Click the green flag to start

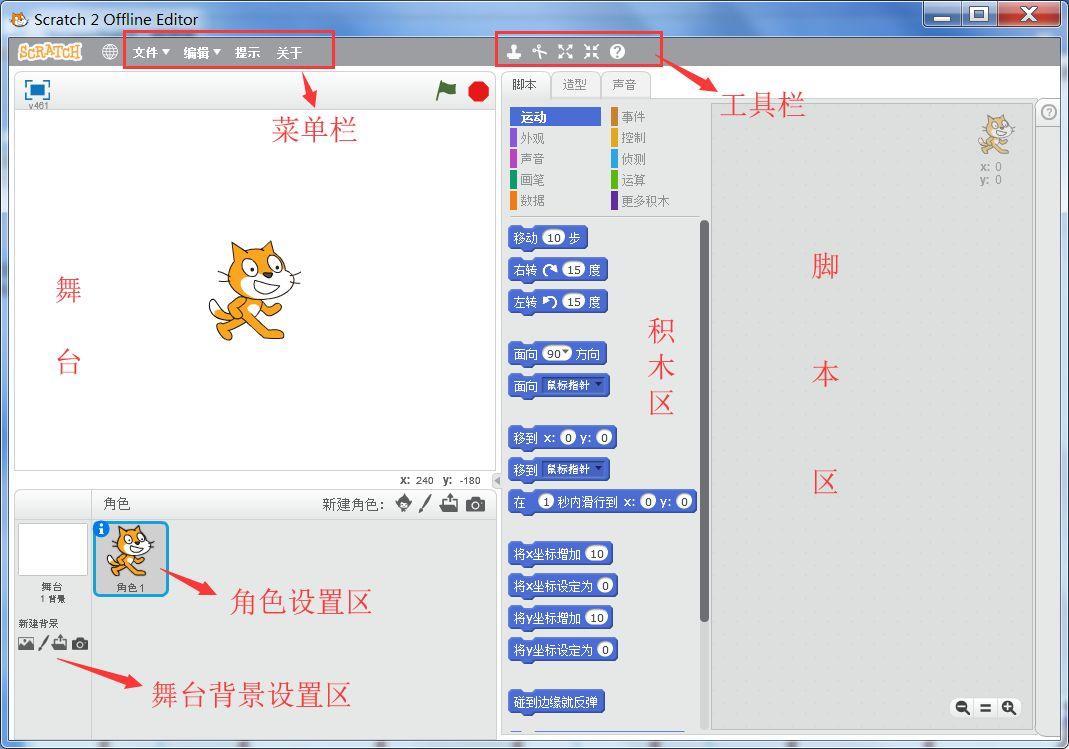pyautogui.click(x=446, y=91)
